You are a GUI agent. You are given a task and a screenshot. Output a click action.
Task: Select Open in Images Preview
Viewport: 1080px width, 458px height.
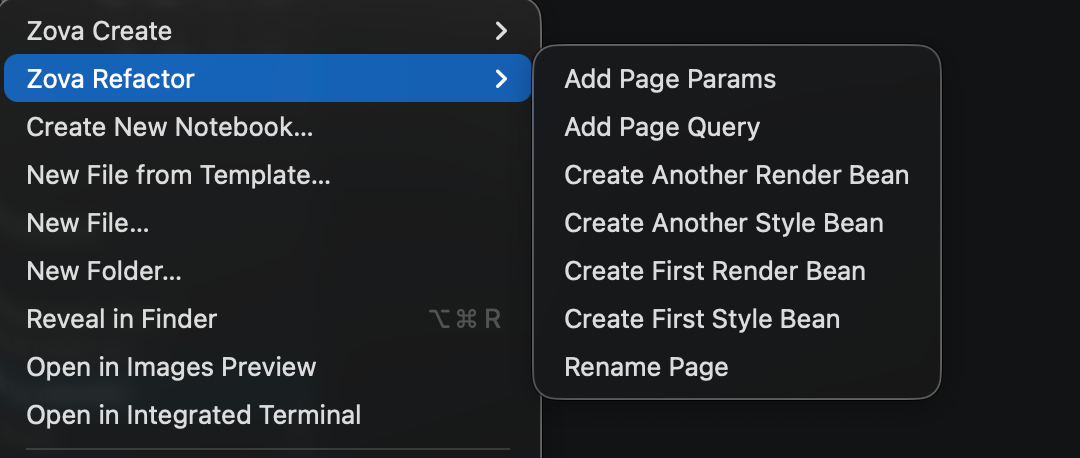coord(171,367)
